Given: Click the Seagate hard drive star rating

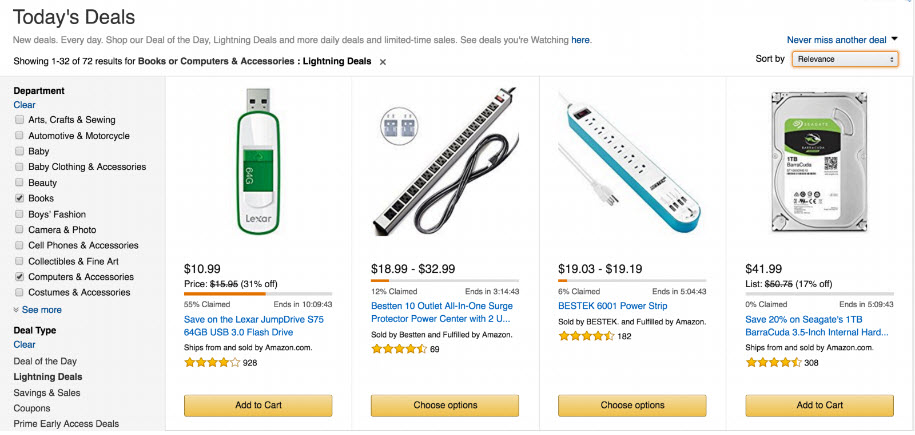Looking at the screenshot, I should (x=773, y=362).
